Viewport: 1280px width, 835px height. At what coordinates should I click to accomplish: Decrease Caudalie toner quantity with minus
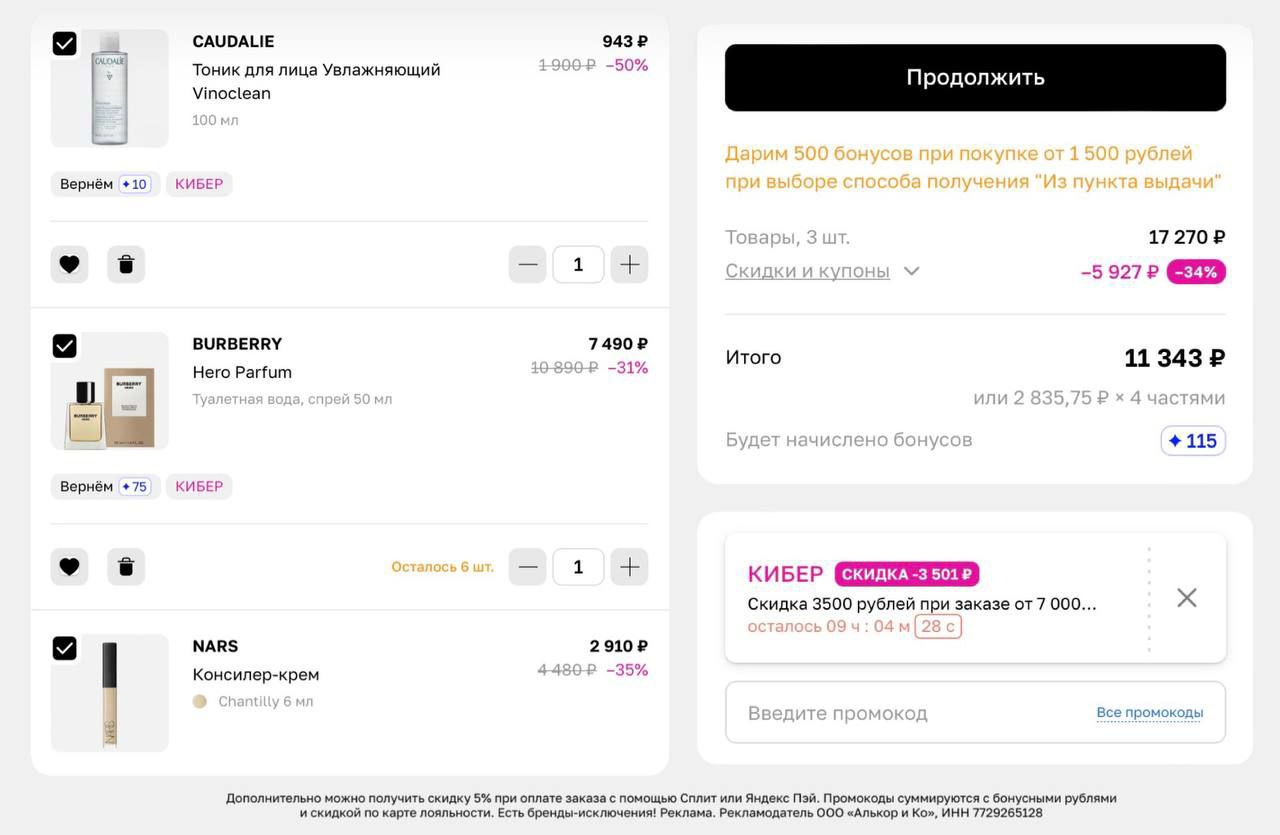[528, 265]
